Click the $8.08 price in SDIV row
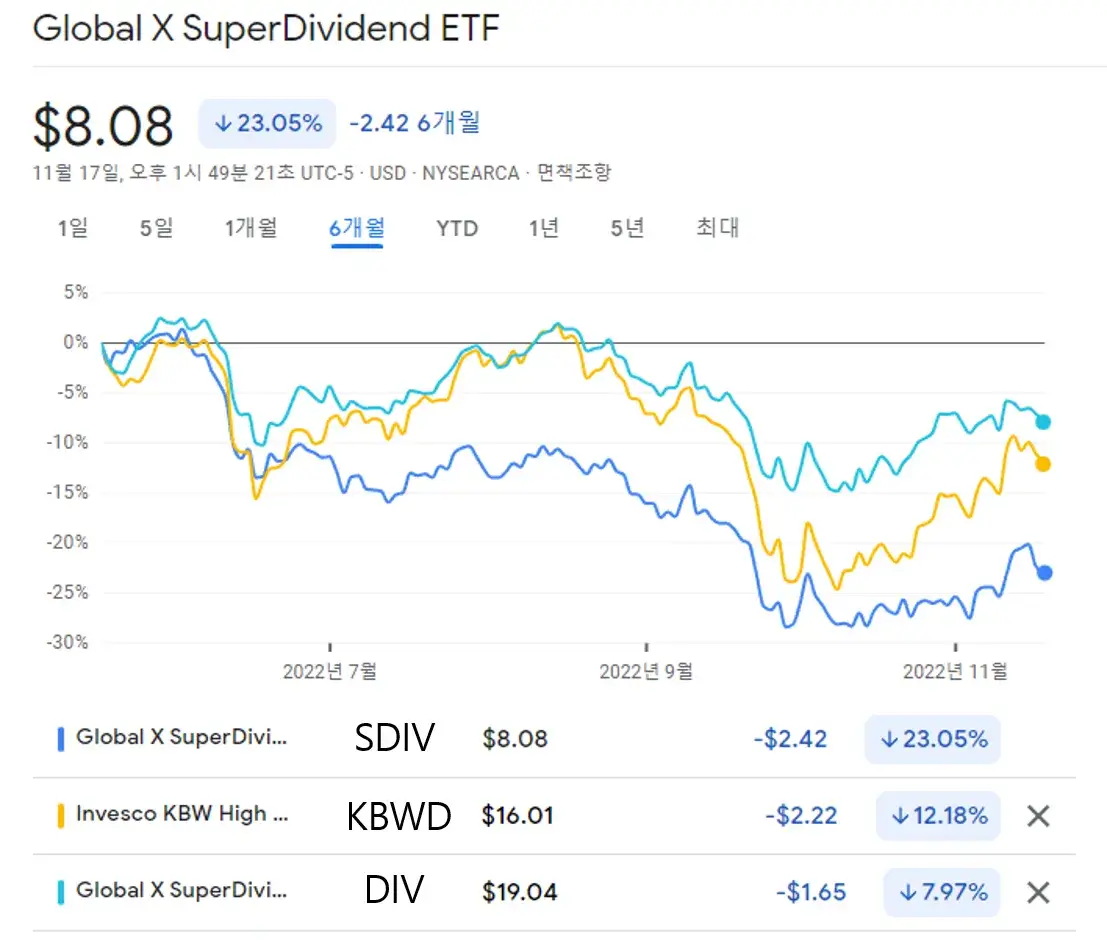 (x=515, y=739)
